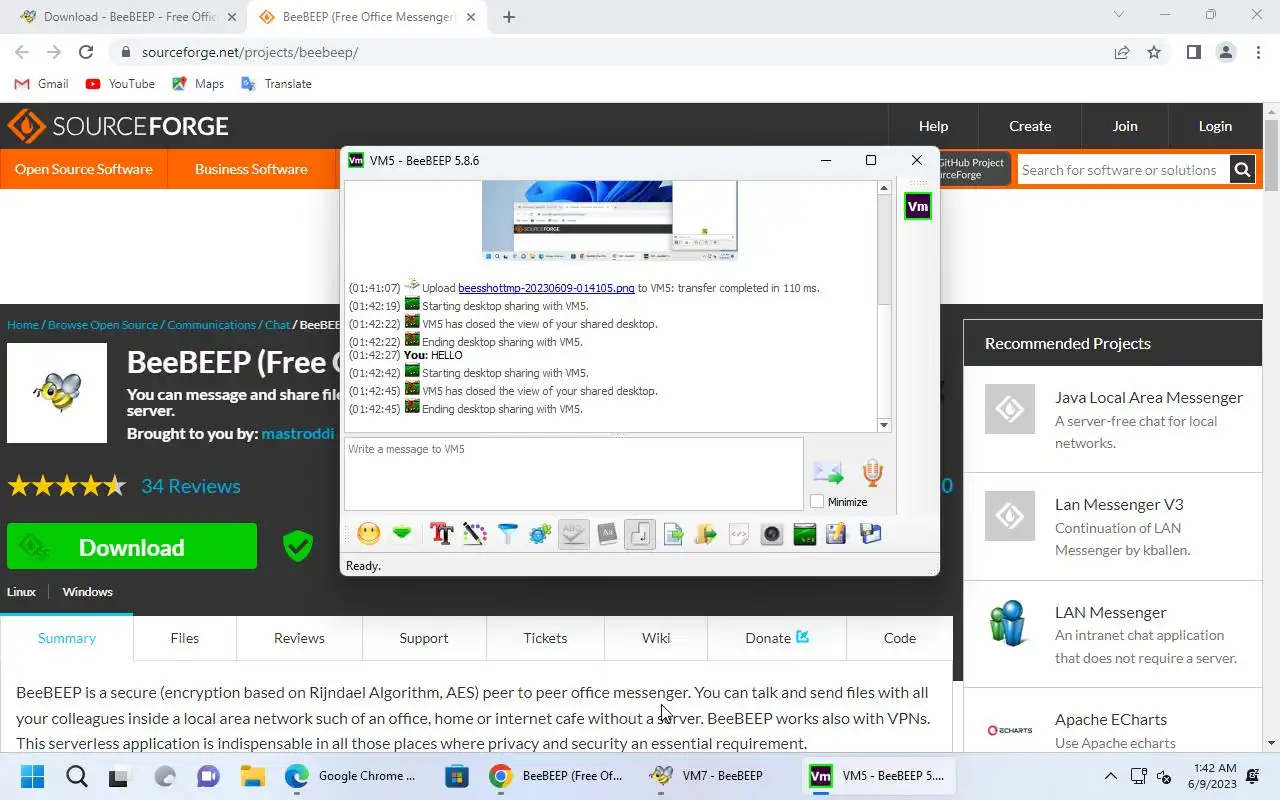Open chat settings gears icon
Screen dimensions: 1280x800
click(541, 534)
